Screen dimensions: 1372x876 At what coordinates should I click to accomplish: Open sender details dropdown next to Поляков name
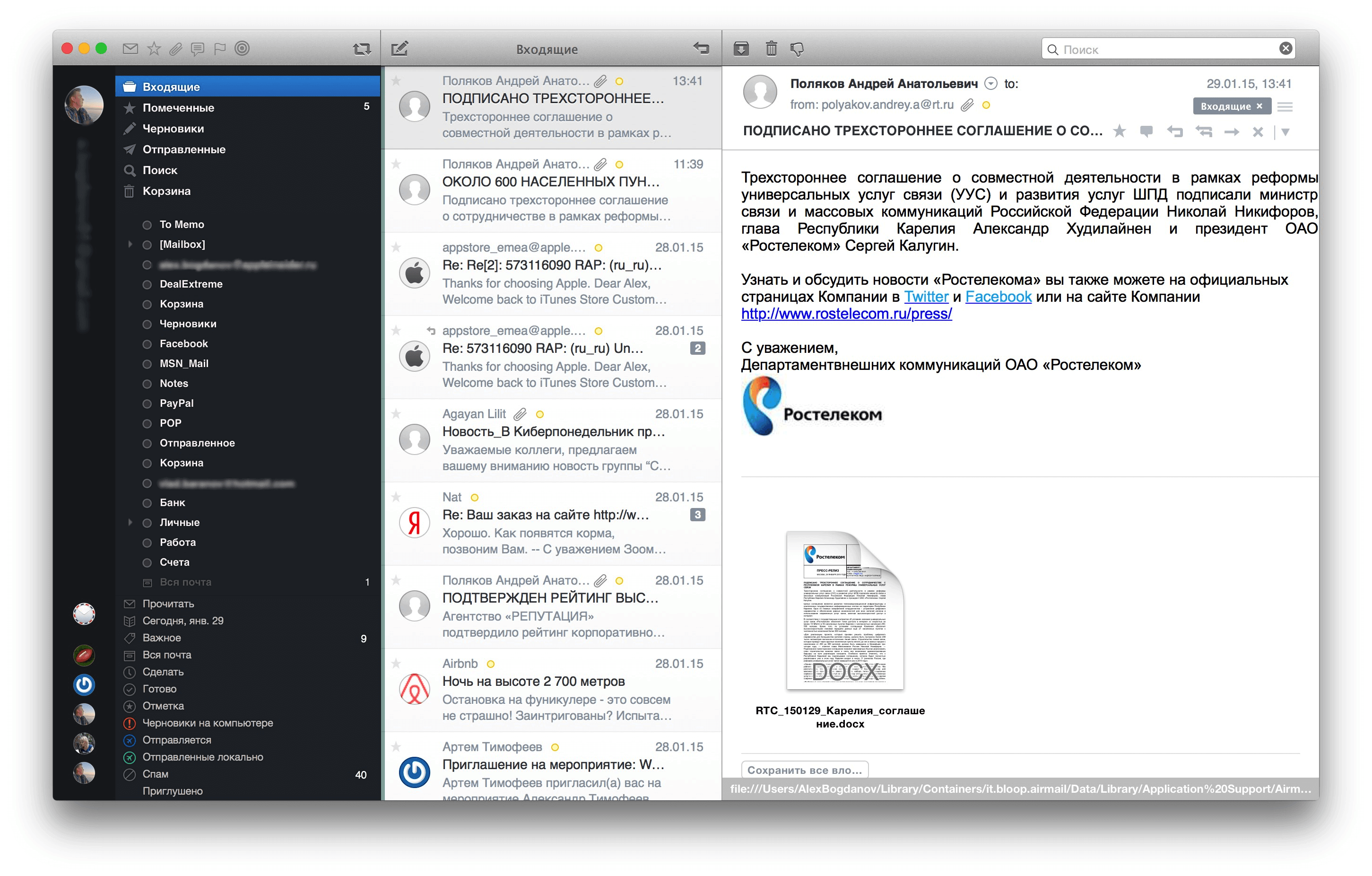pos(991,84)
